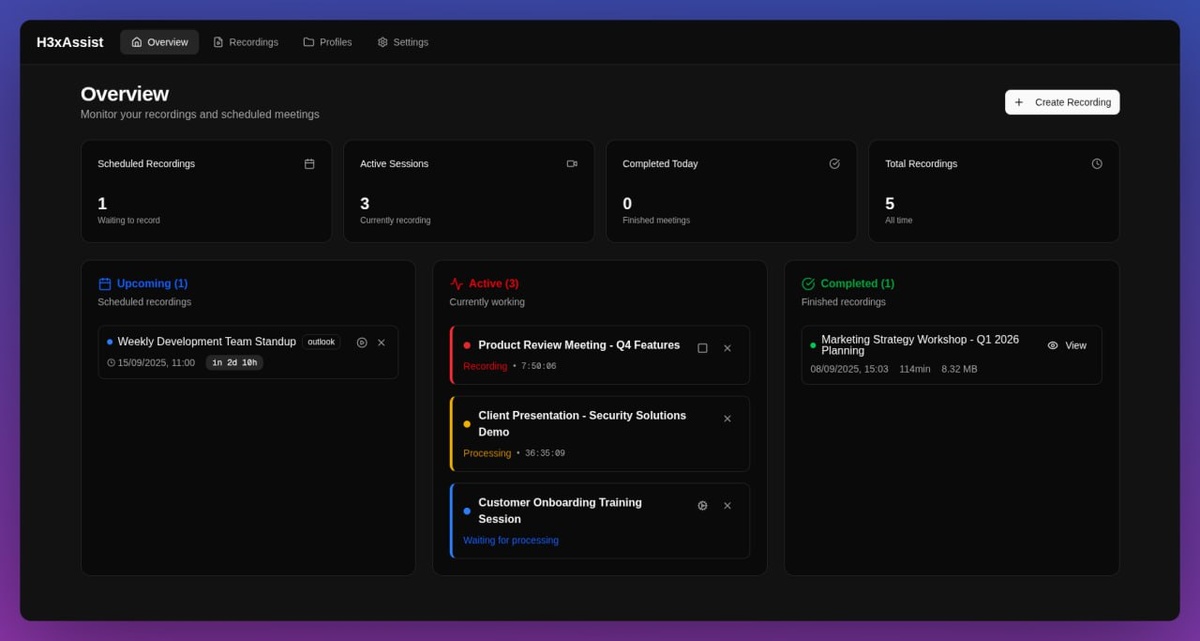The height and width of the screenshot is (641, 1200).
Task: Cancel the Product Review Meeting session
Action: (x=727, y=348)
